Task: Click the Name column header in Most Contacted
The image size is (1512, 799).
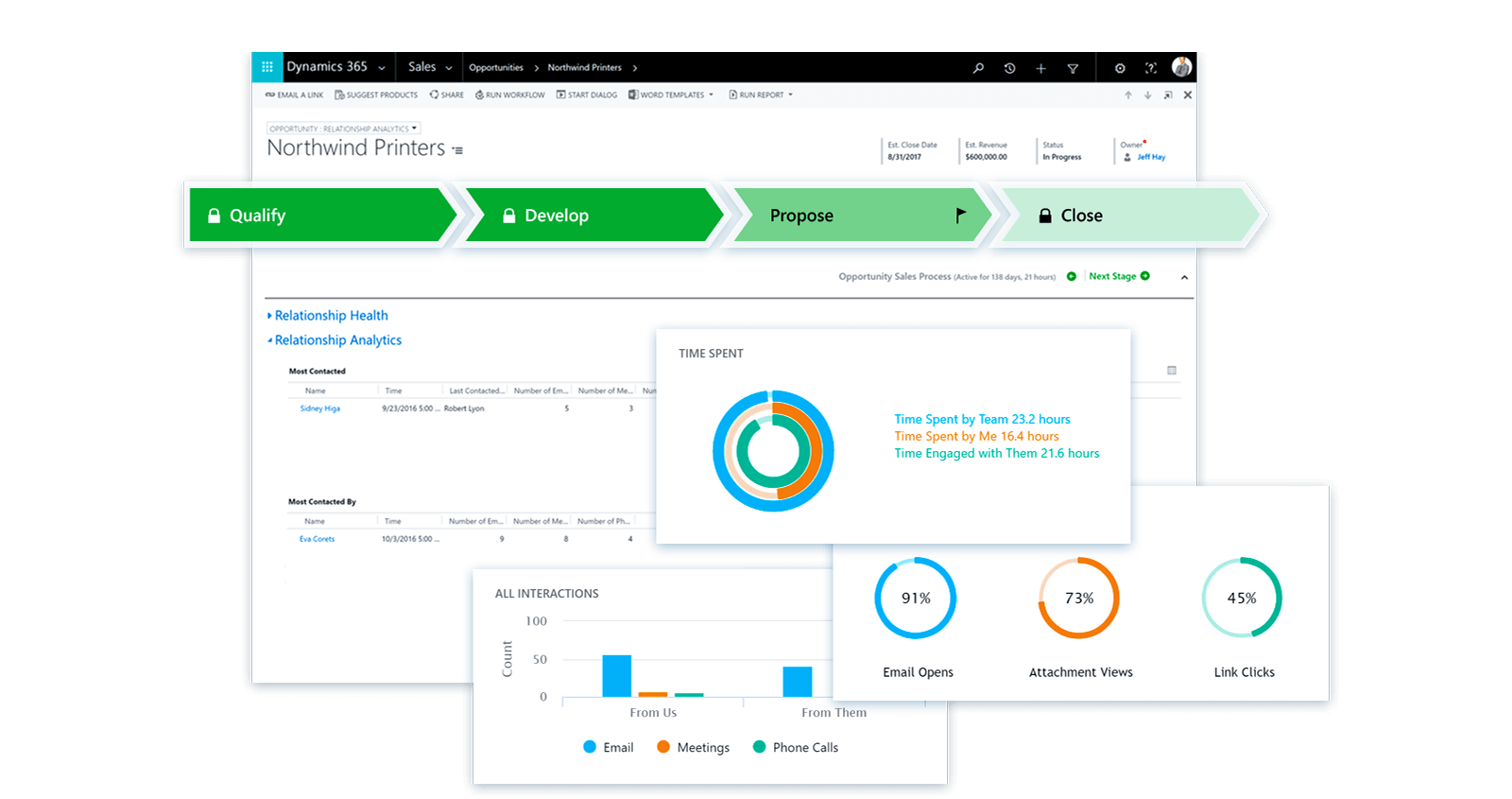Action: 316,391
